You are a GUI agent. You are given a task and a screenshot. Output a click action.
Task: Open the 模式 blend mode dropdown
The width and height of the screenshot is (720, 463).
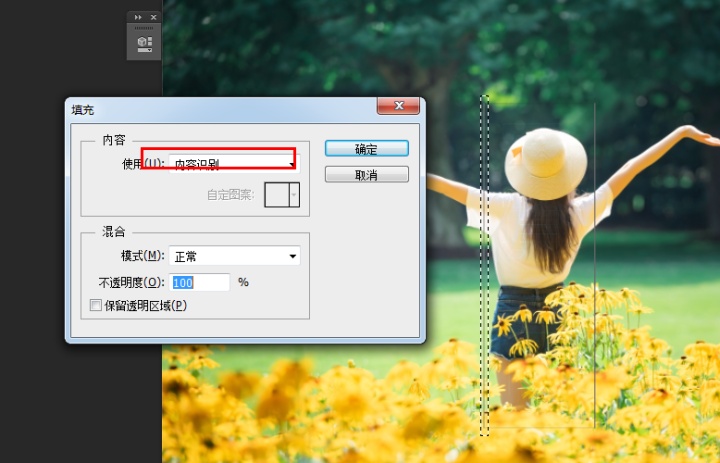tap(234, 256)
